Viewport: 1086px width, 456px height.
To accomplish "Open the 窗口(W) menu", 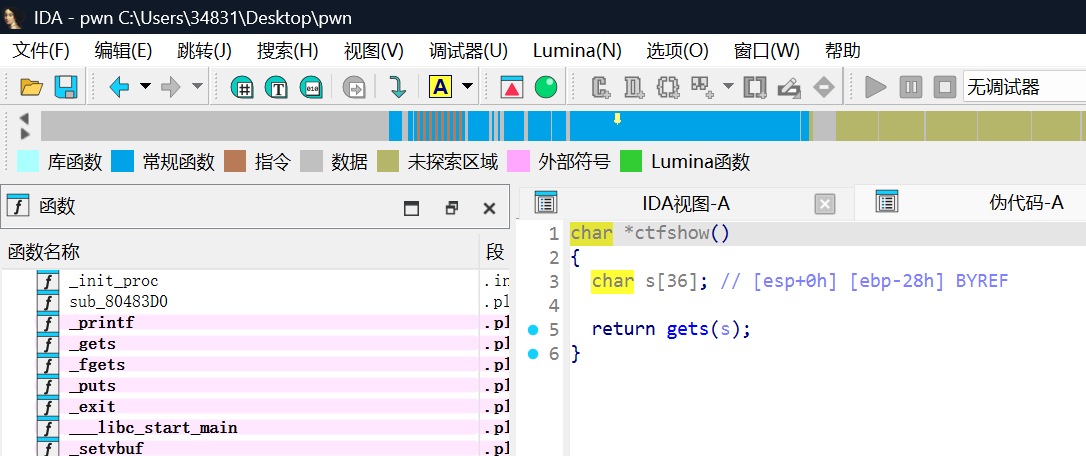I will click(x=767, y=51).
